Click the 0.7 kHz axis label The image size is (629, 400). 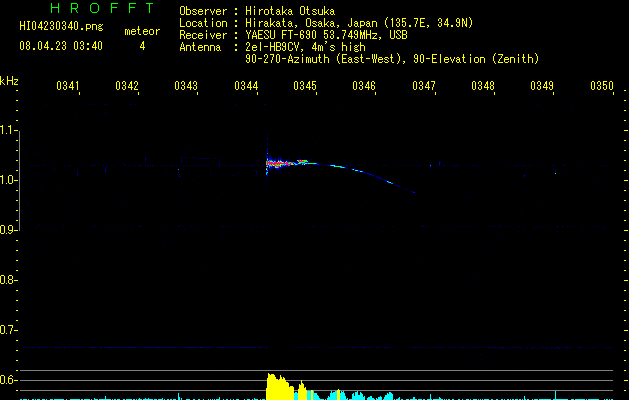coord(8,330)
